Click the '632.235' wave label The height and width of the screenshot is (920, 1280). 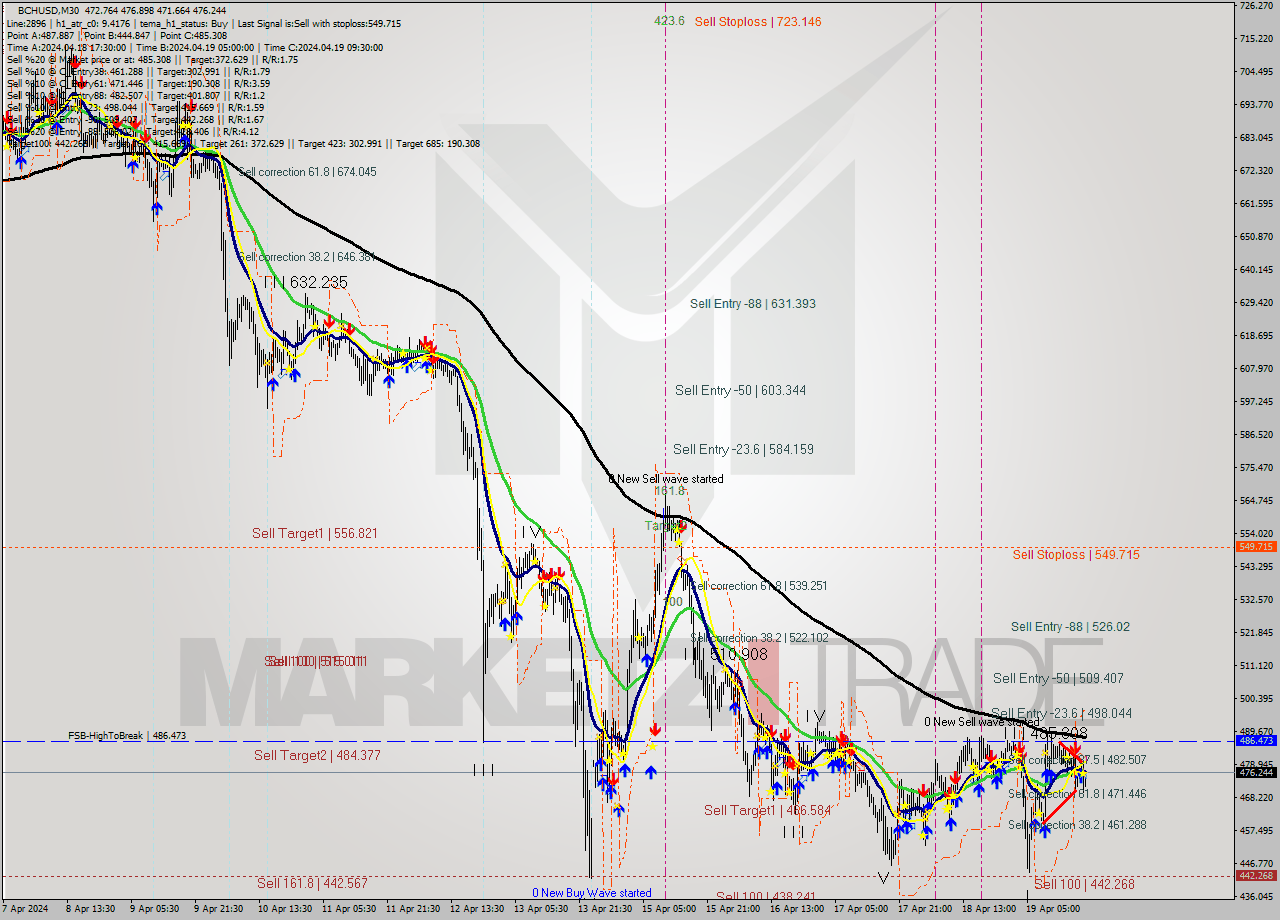[318, 283]
